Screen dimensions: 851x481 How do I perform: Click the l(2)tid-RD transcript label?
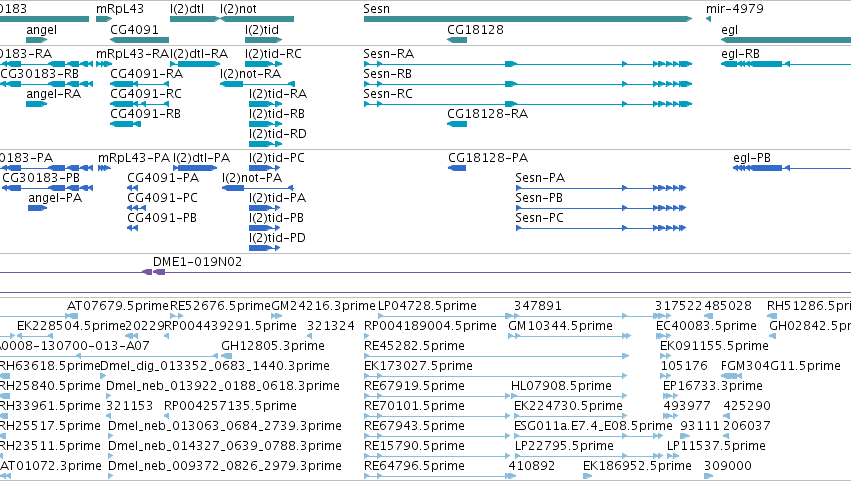coord(278,134)
